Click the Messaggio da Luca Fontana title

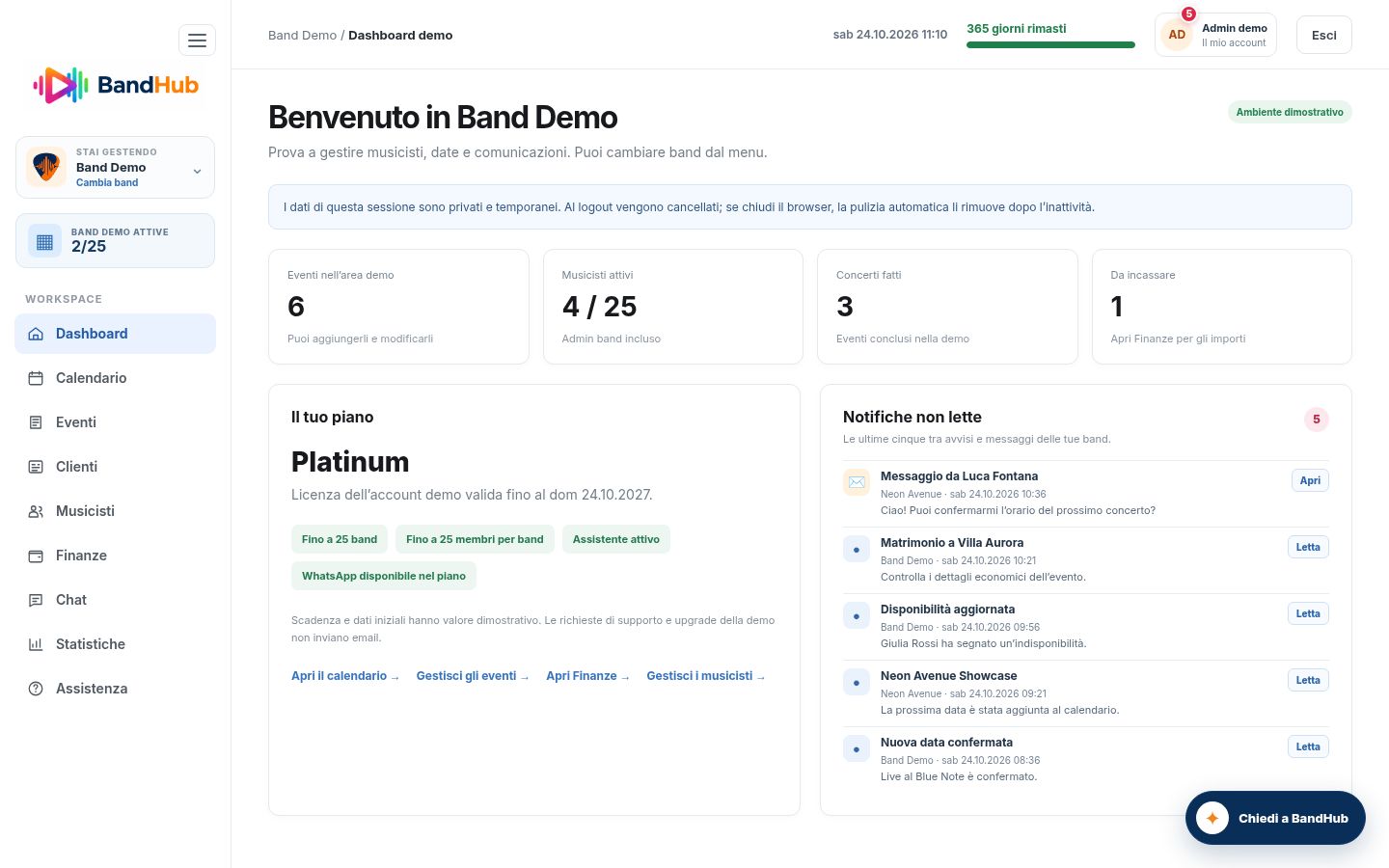pyautogui.click(x=959, y=476)
